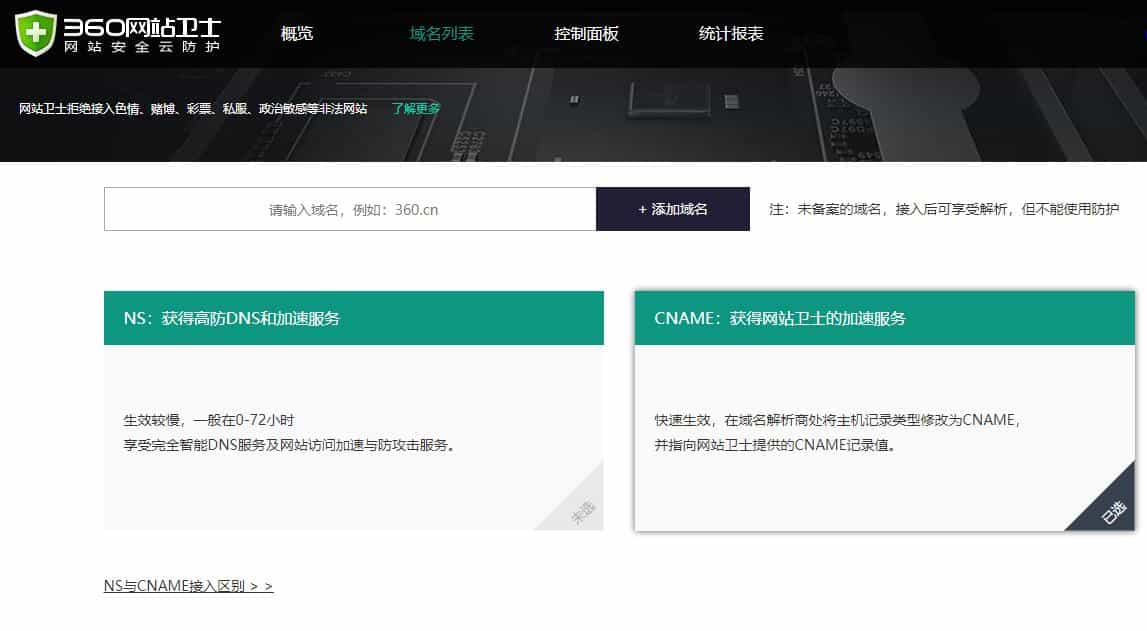Click the domain name input field
Screen dimensions: 1147x631
350,209
